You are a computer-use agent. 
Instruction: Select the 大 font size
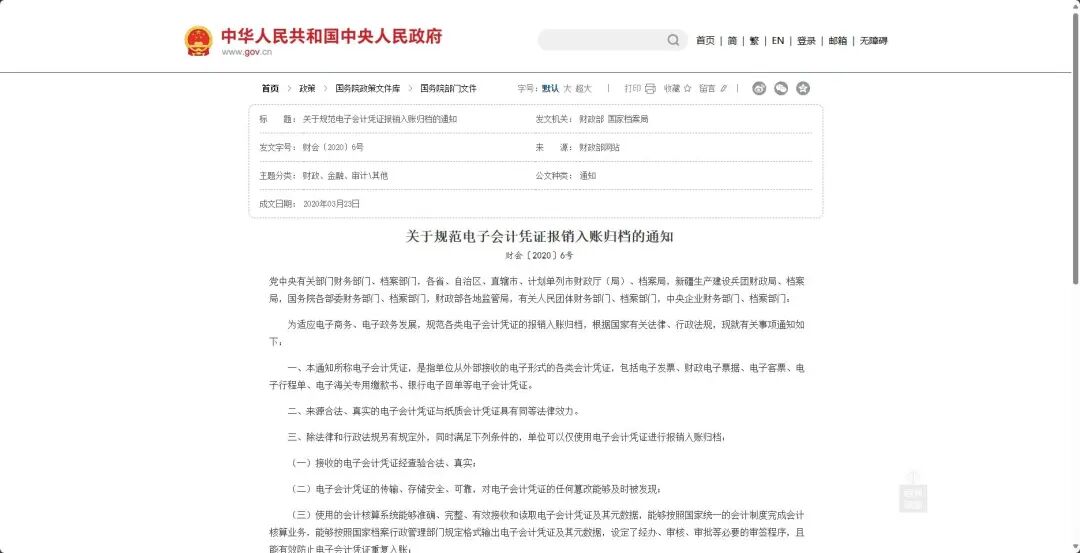[568, 88]
